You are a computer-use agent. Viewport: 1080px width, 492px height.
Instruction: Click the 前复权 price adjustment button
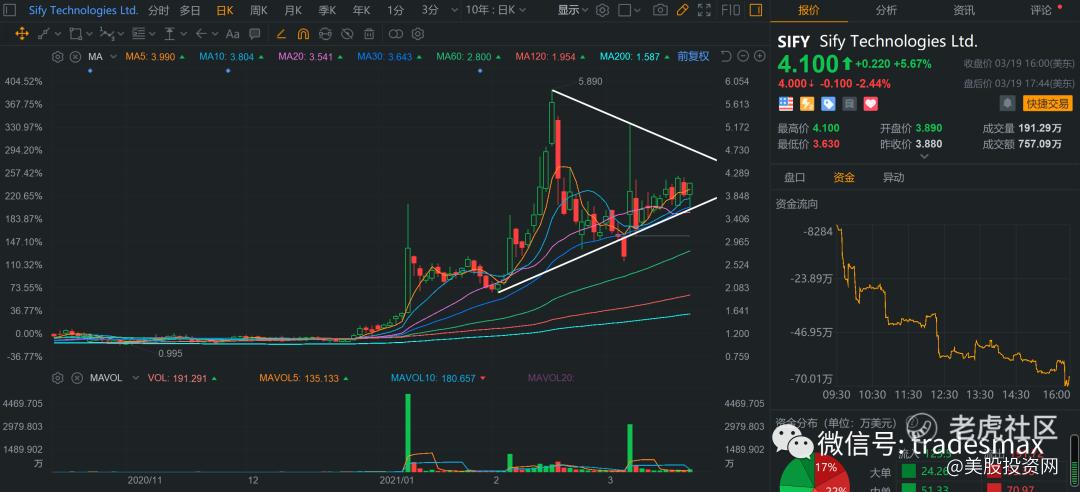(x=693, y=57)
